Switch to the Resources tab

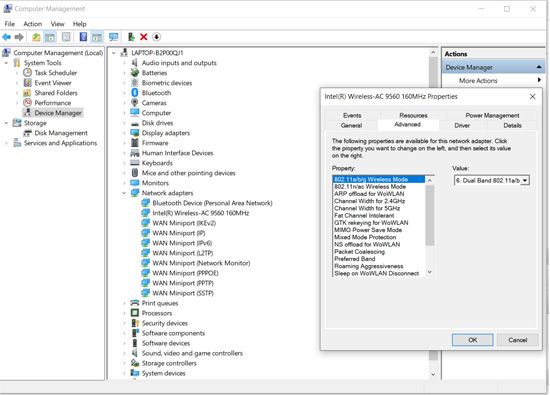coord(413,115)
